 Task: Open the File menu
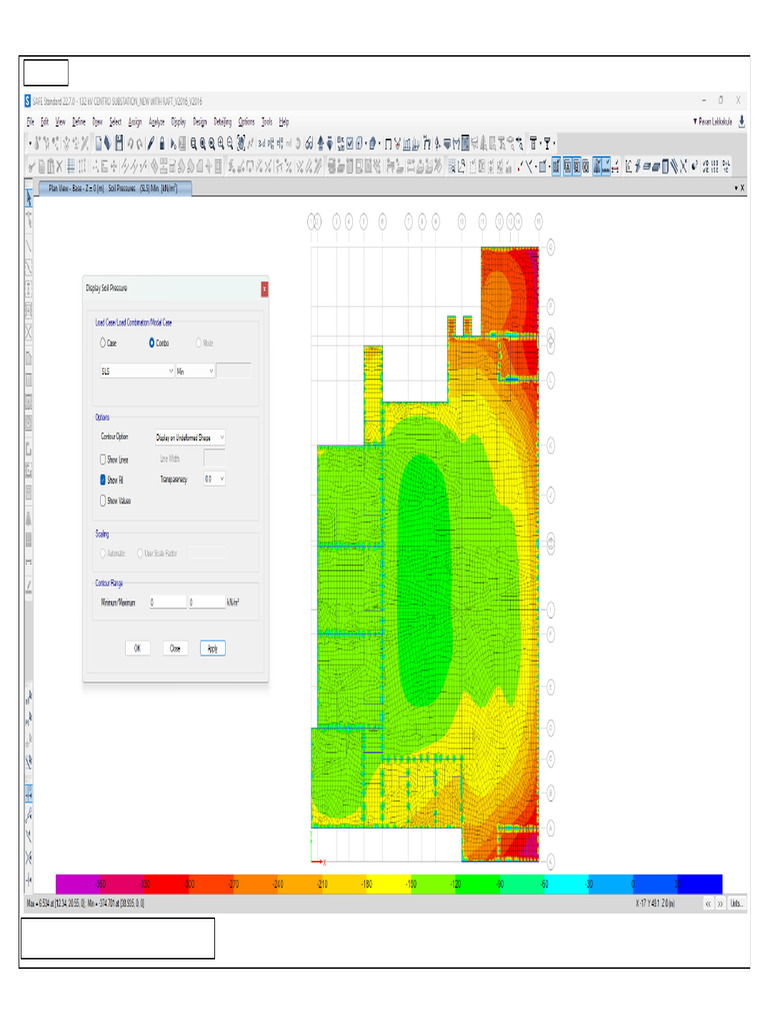click(31, 121)
